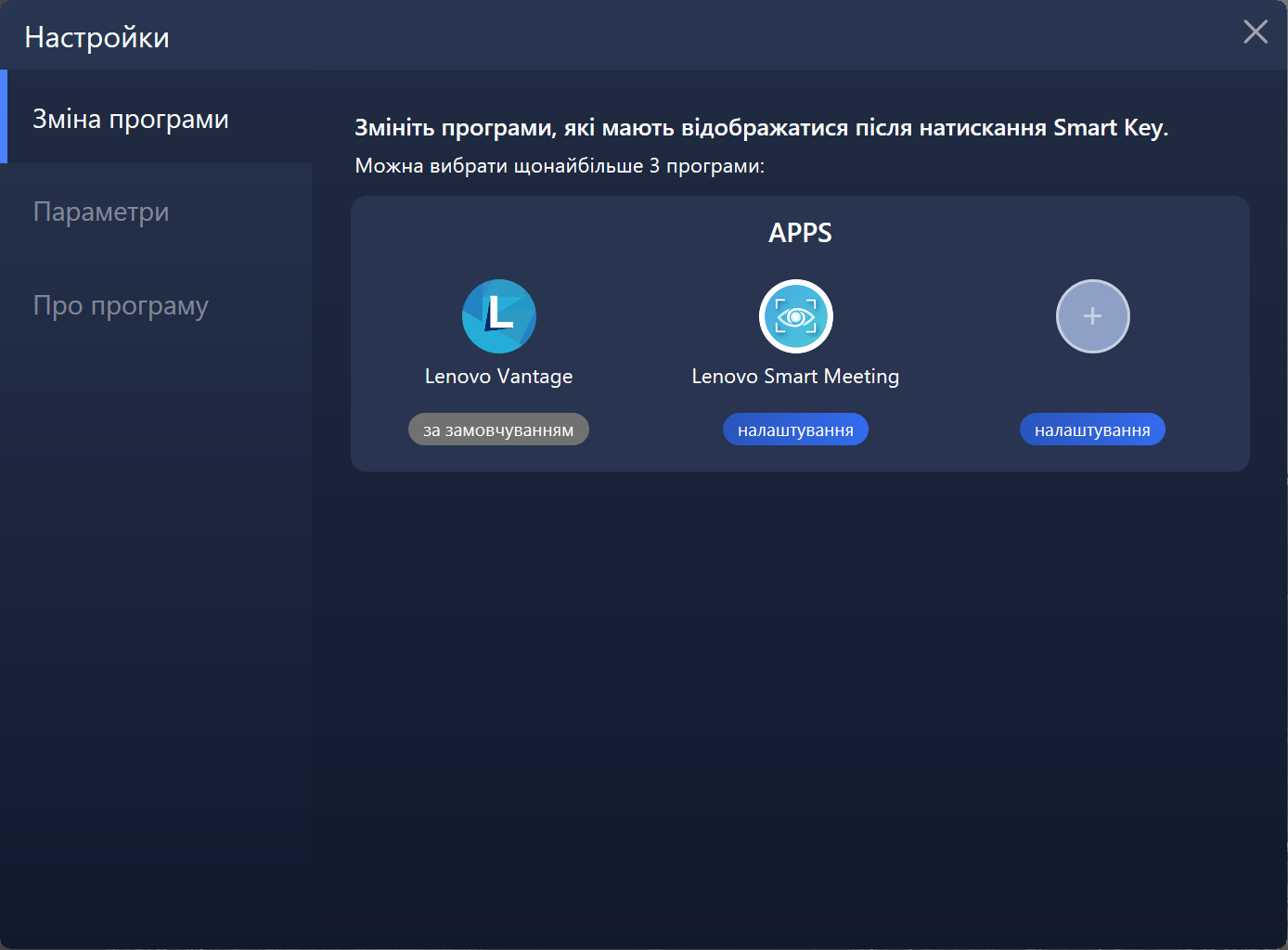The height and width of the screenshot is (950, 1288).
Task: Select the Lenovo Vantage label text
Action: [499, 377]
